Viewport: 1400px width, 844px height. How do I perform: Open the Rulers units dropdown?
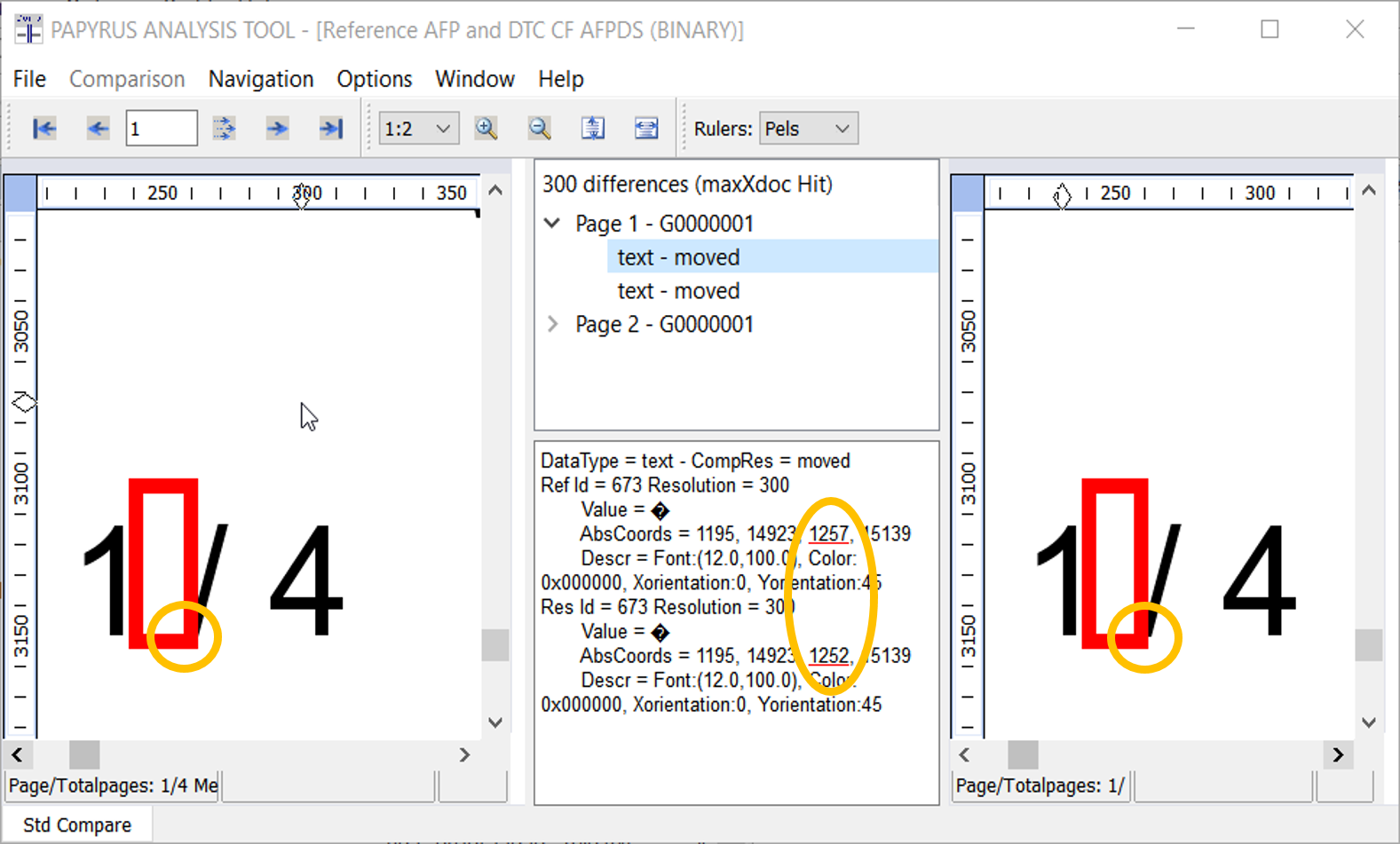(842, 129)
